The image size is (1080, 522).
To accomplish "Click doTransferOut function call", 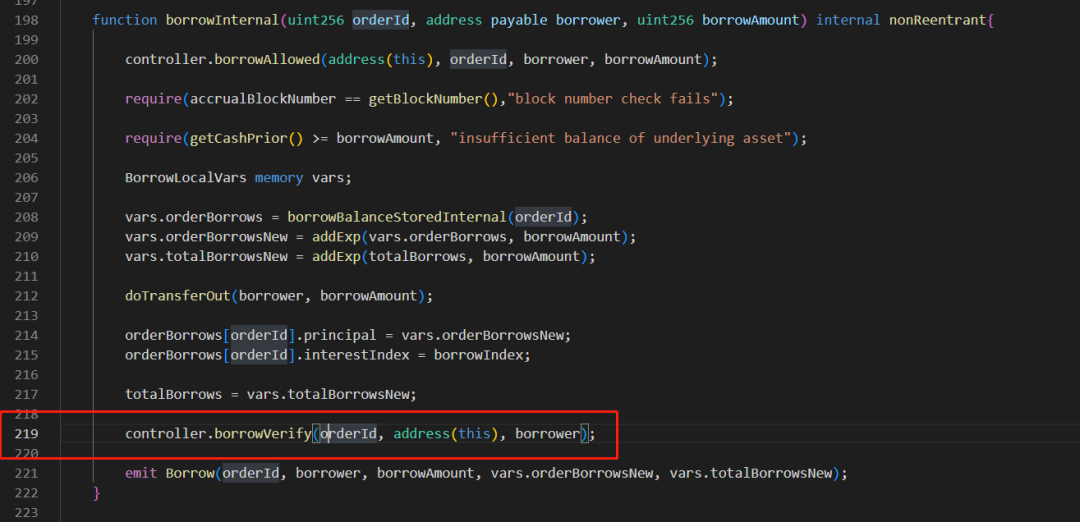I will [x=177, y=295].
